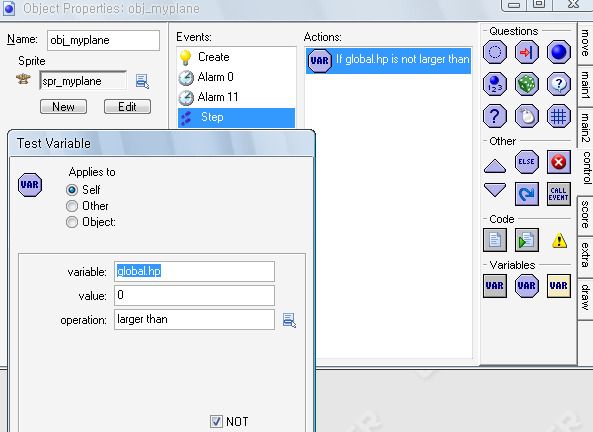Select the Repeat action icon
This screenshot has width=593, height=432.
point(526,194)
